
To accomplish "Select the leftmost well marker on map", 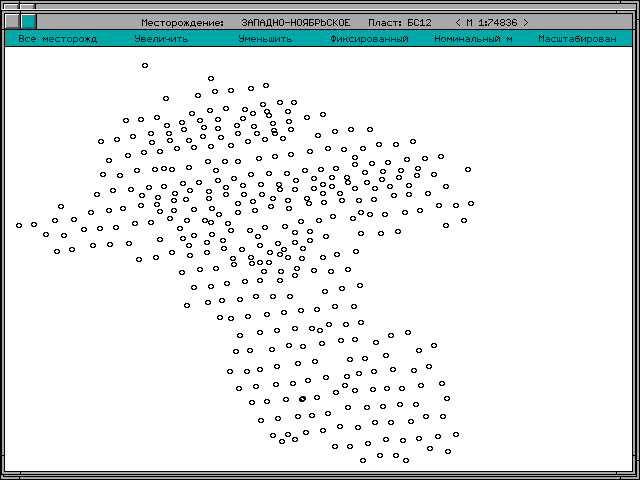I will 19,225.
